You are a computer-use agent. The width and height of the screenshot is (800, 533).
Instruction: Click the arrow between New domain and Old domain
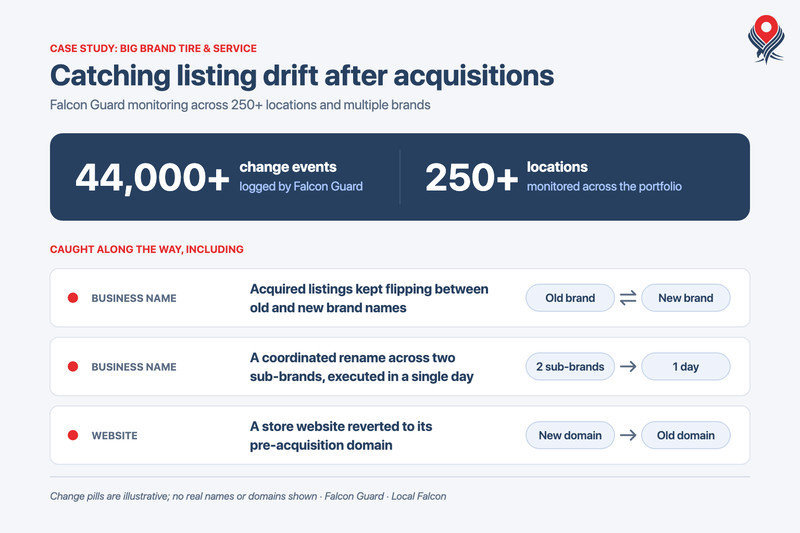click(628, 435)
